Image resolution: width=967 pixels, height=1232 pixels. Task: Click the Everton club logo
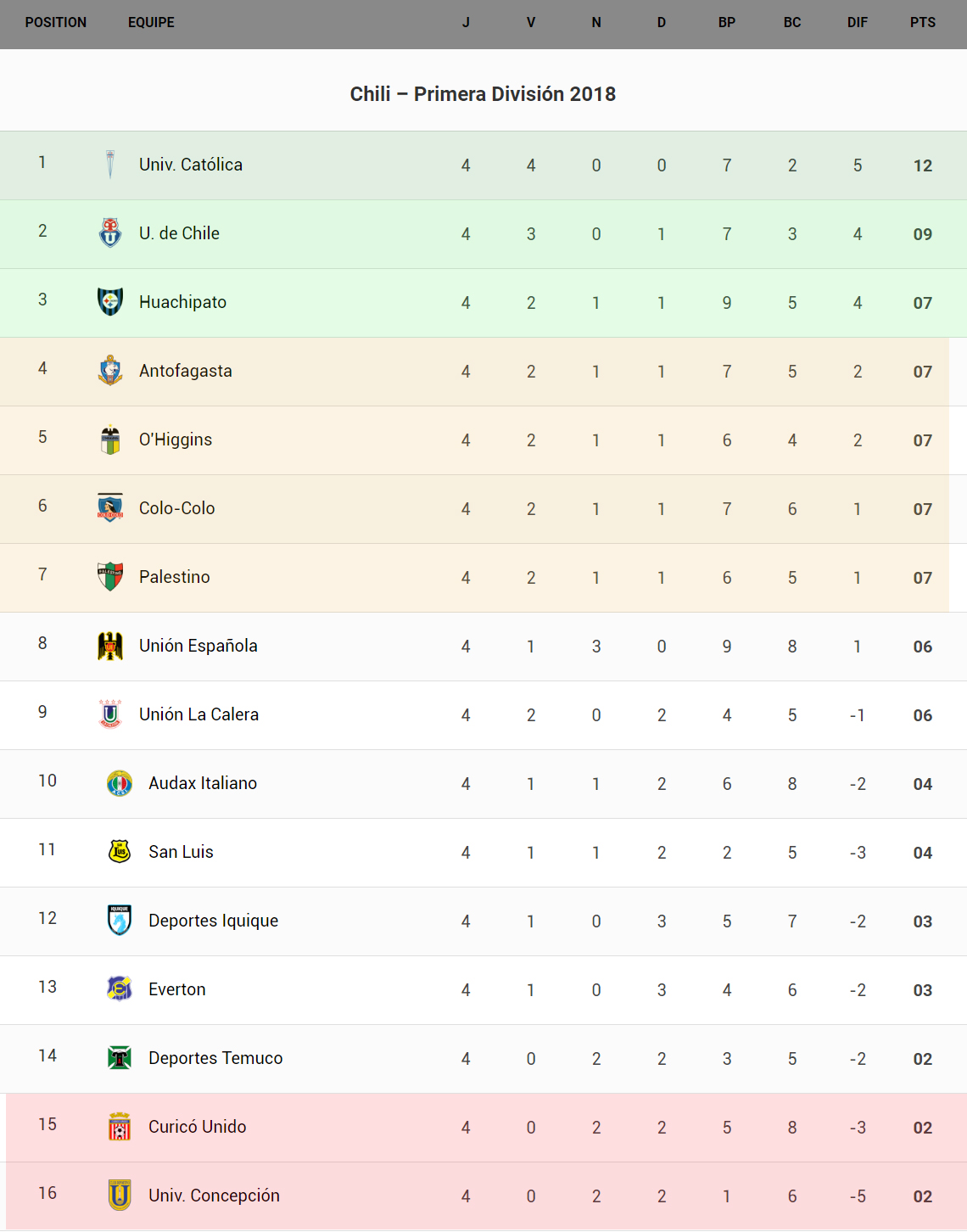(120, 988)
